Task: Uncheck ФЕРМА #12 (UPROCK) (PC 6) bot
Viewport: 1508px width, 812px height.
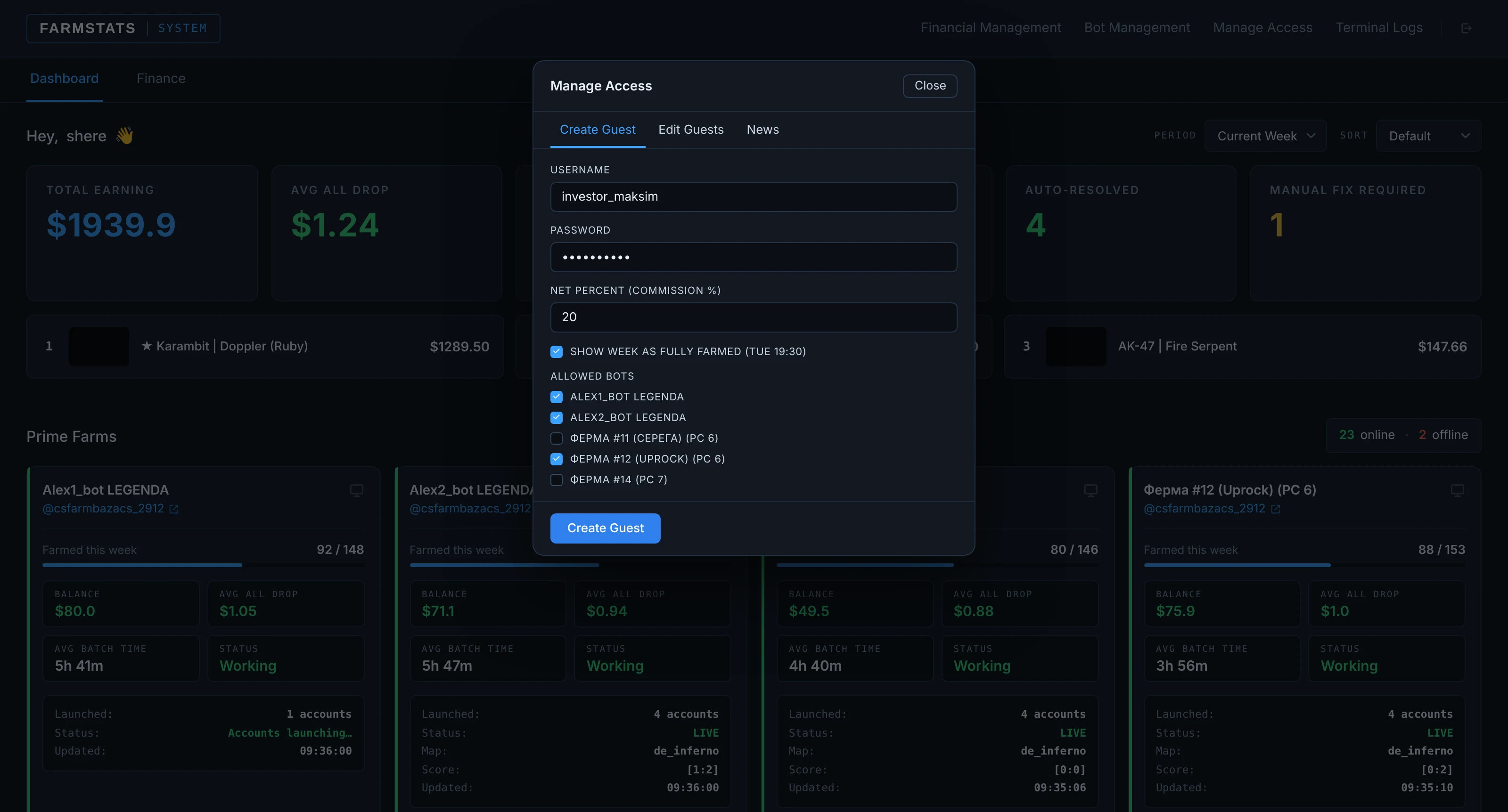Action: [x=556, y=459]
